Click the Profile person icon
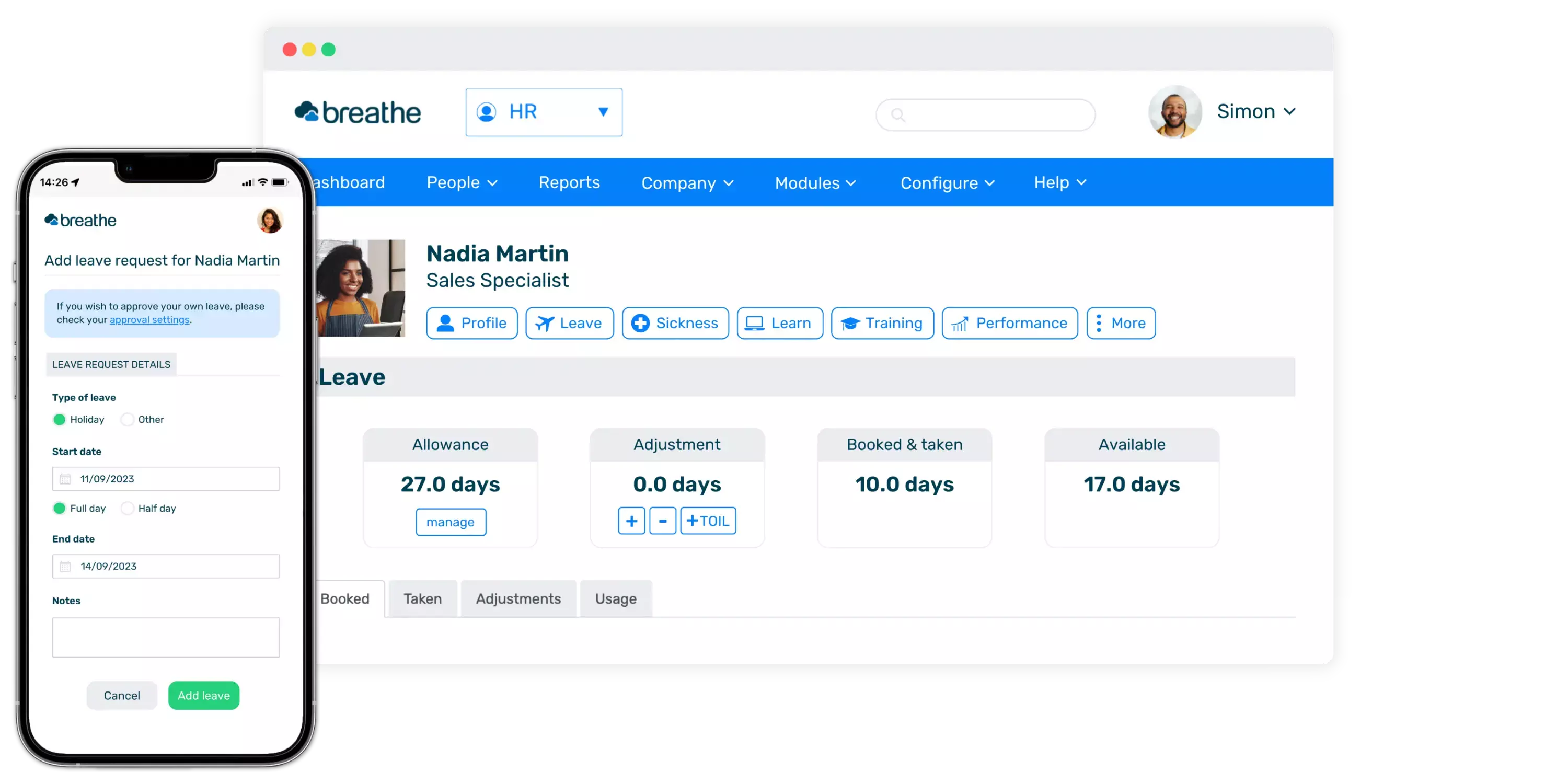This screenshot has height=784, width=1568. (x=445, y=322)
